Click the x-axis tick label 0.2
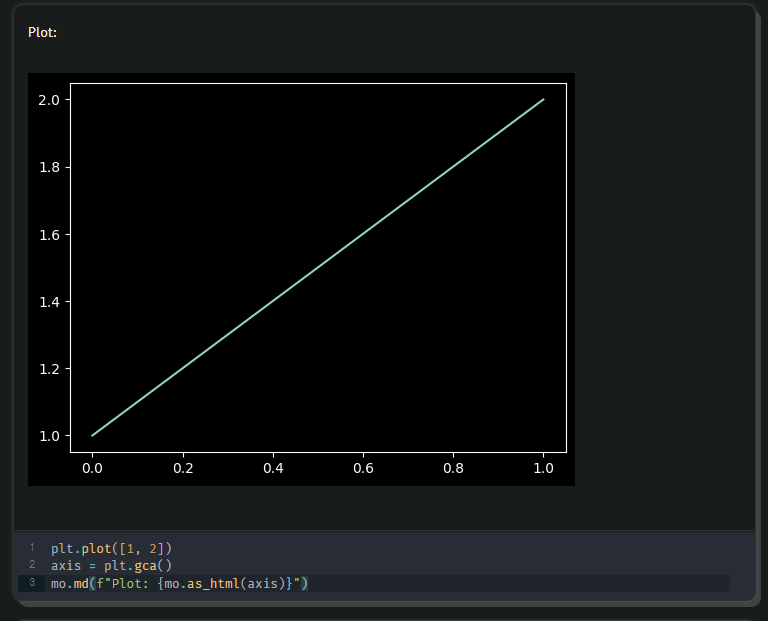 pyautogui.click(x=183, y=468)
